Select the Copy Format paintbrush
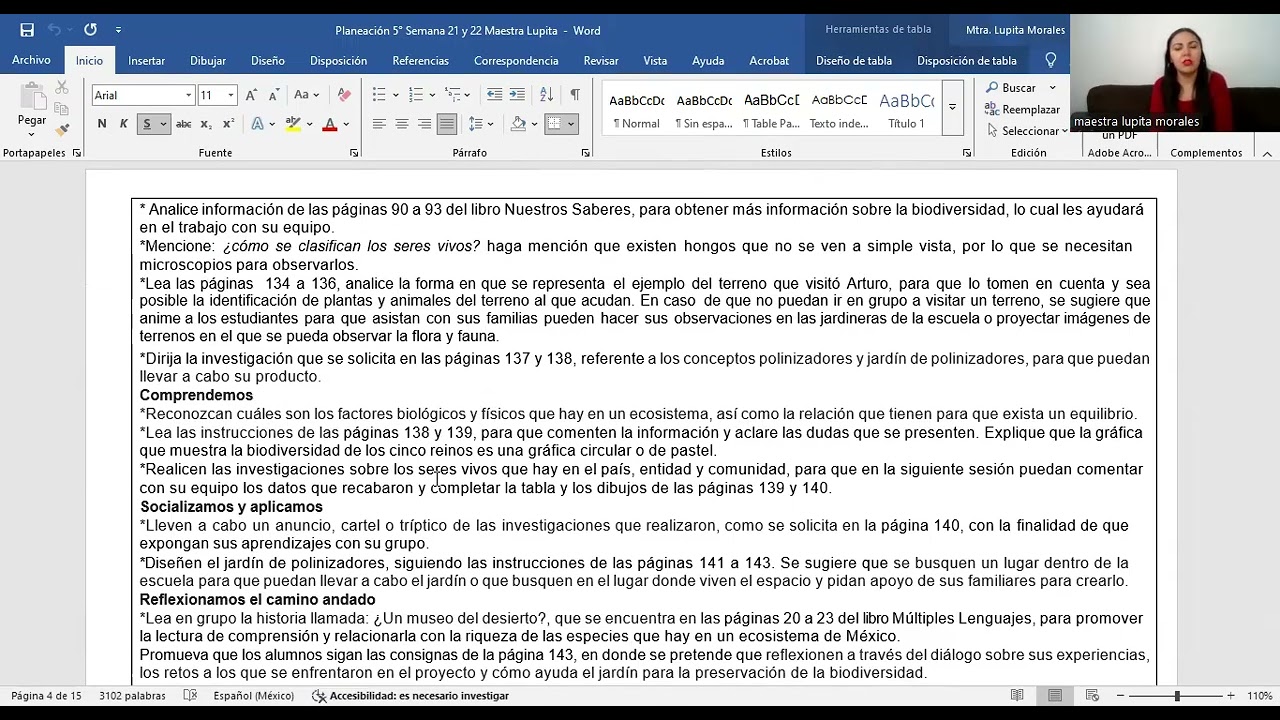 coord(62,130)
